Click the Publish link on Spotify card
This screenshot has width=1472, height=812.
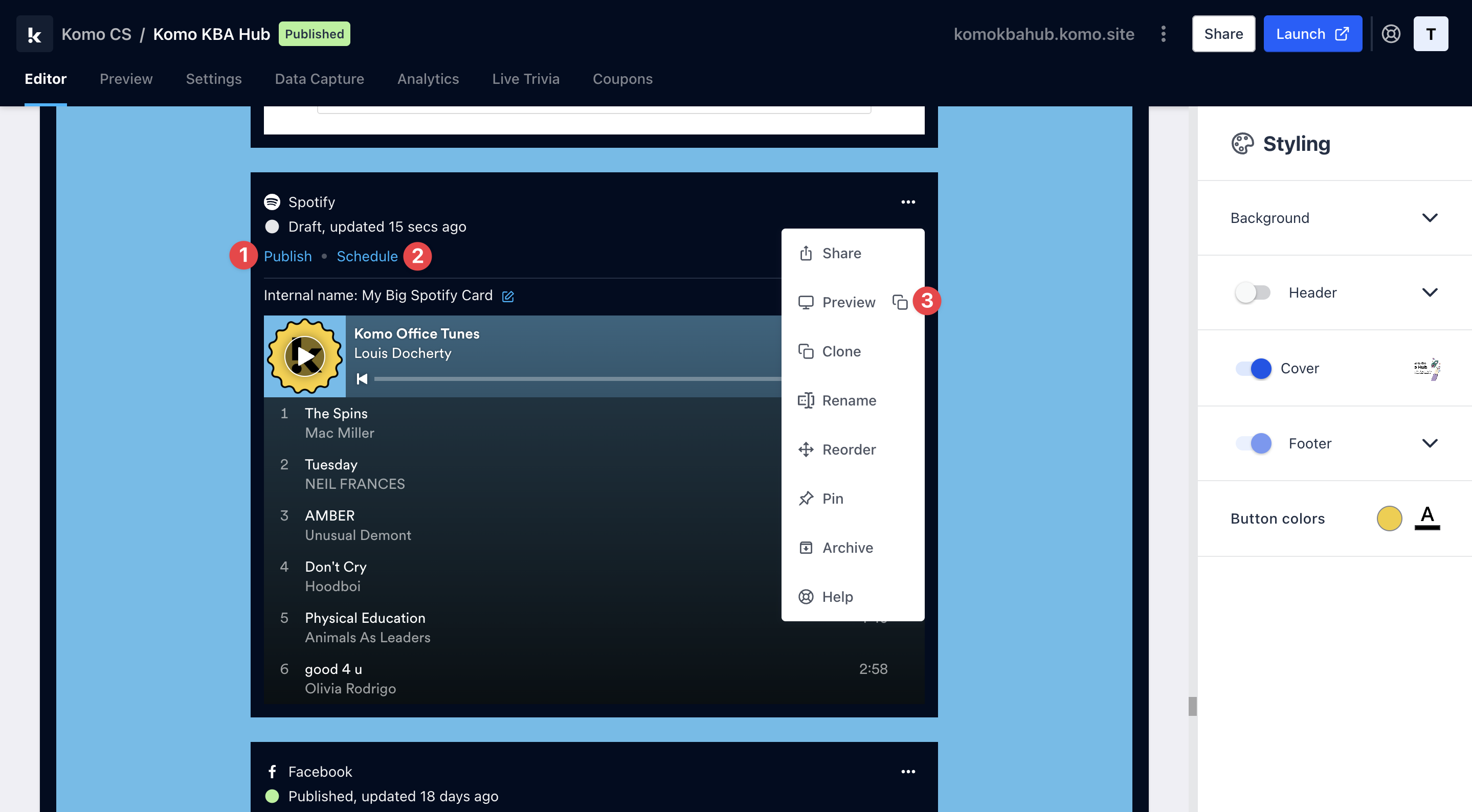pyautogui.click(x=287, y=256)
